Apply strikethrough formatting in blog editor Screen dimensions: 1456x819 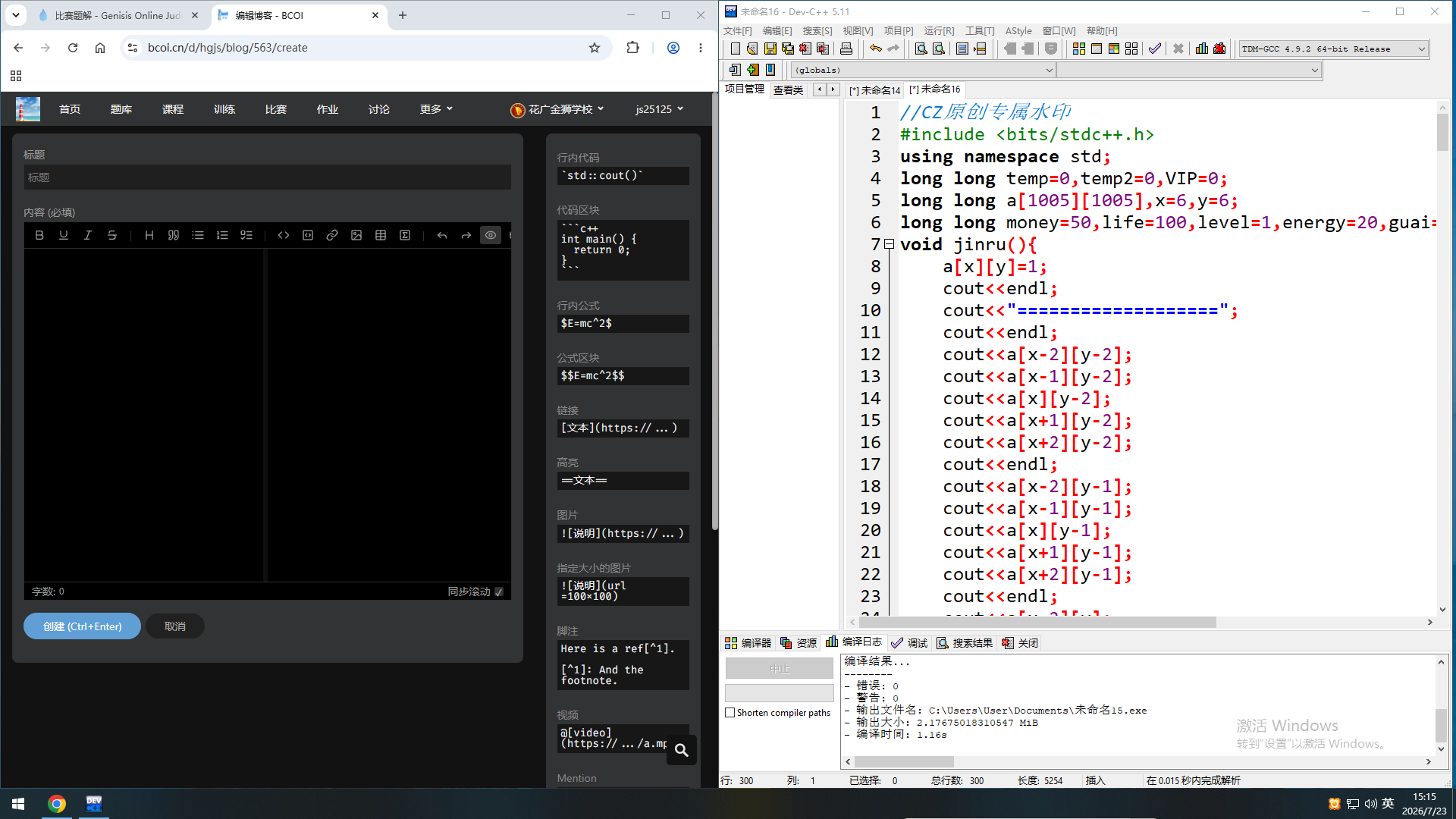click(x=112, y=235)
